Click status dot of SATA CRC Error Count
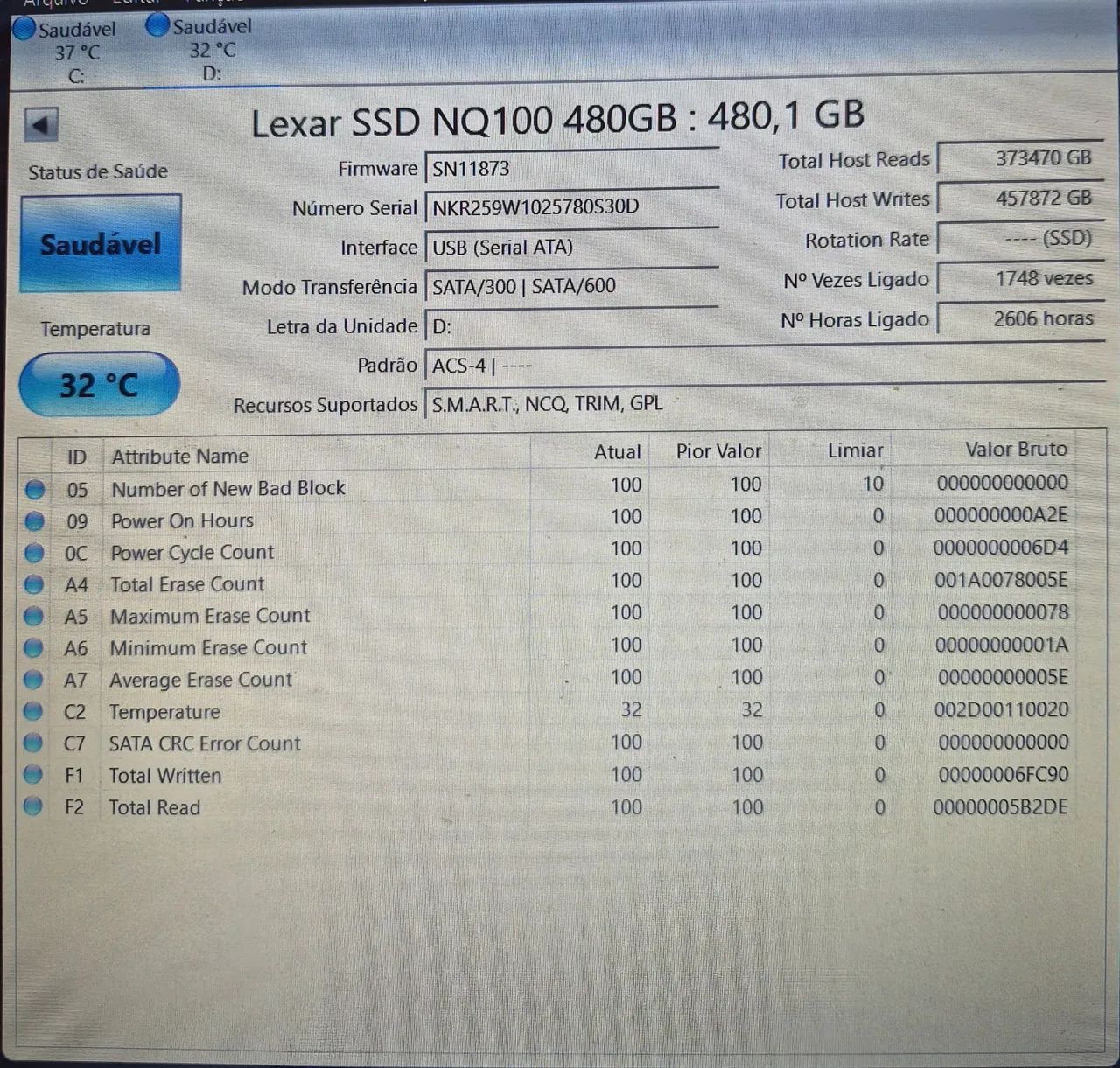This screenshot has width=1120, height=1068. [x=33, y=743]
